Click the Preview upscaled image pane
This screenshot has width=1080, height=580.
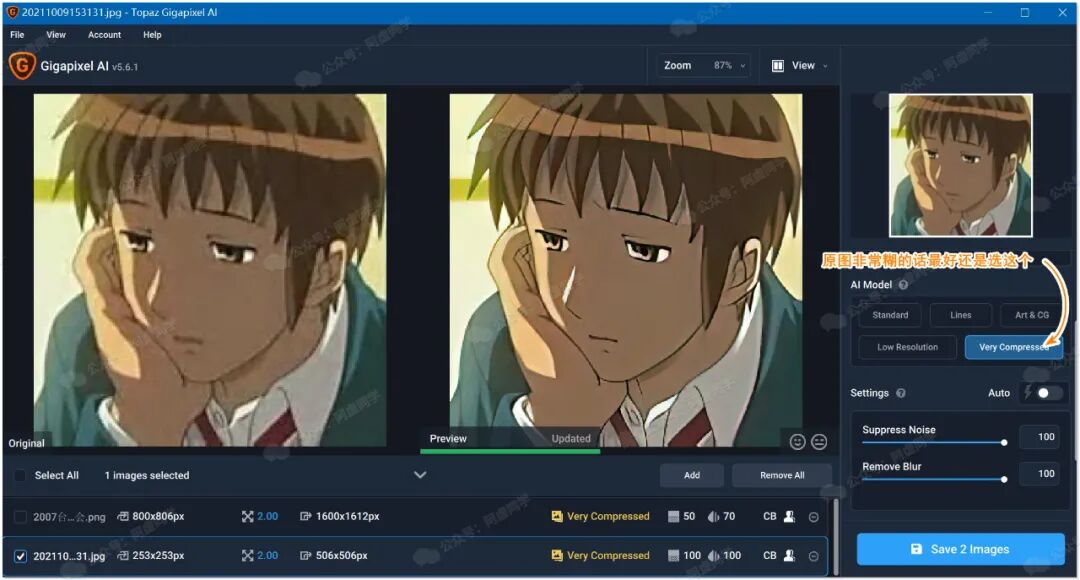tap(625, 270)
